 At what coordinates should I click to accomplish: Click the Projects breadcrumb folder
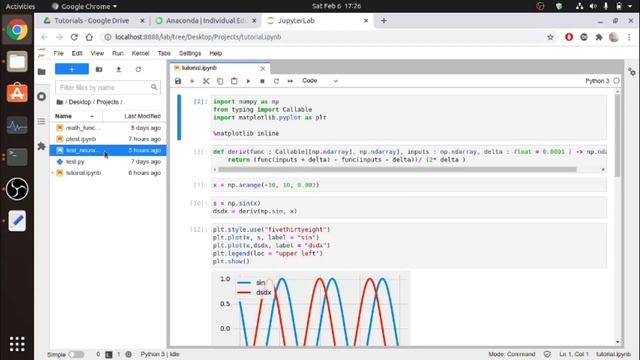(x=107, y=102)
